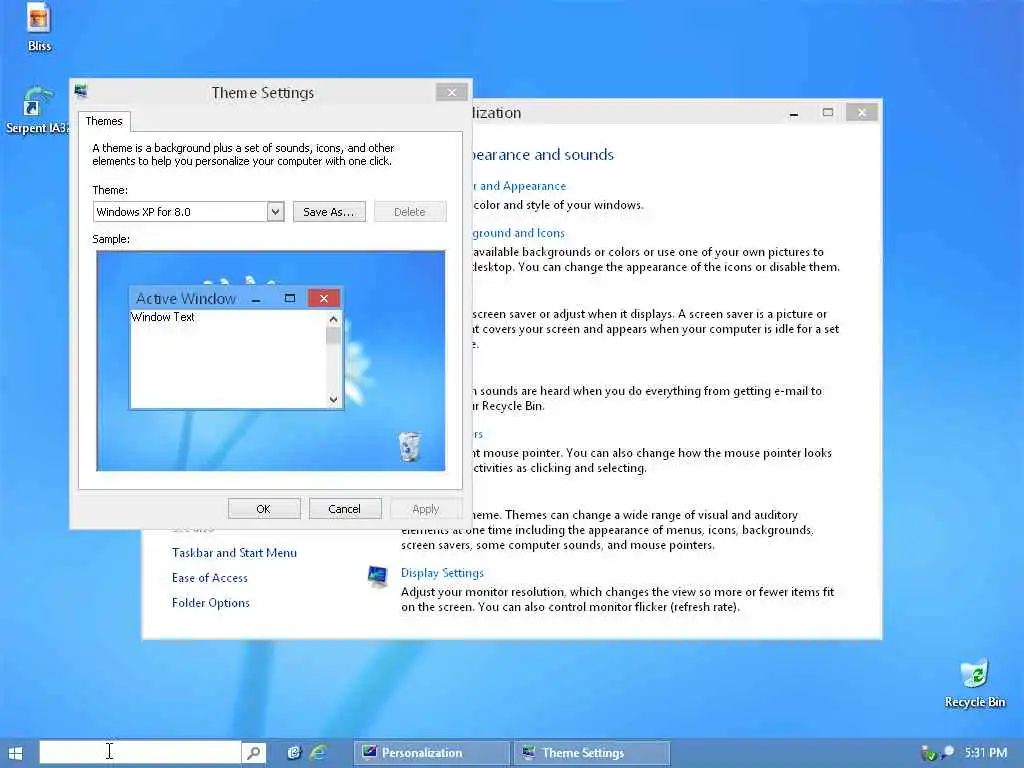Focus the taskbar search box
The image size is (1024, 768).
140,752
